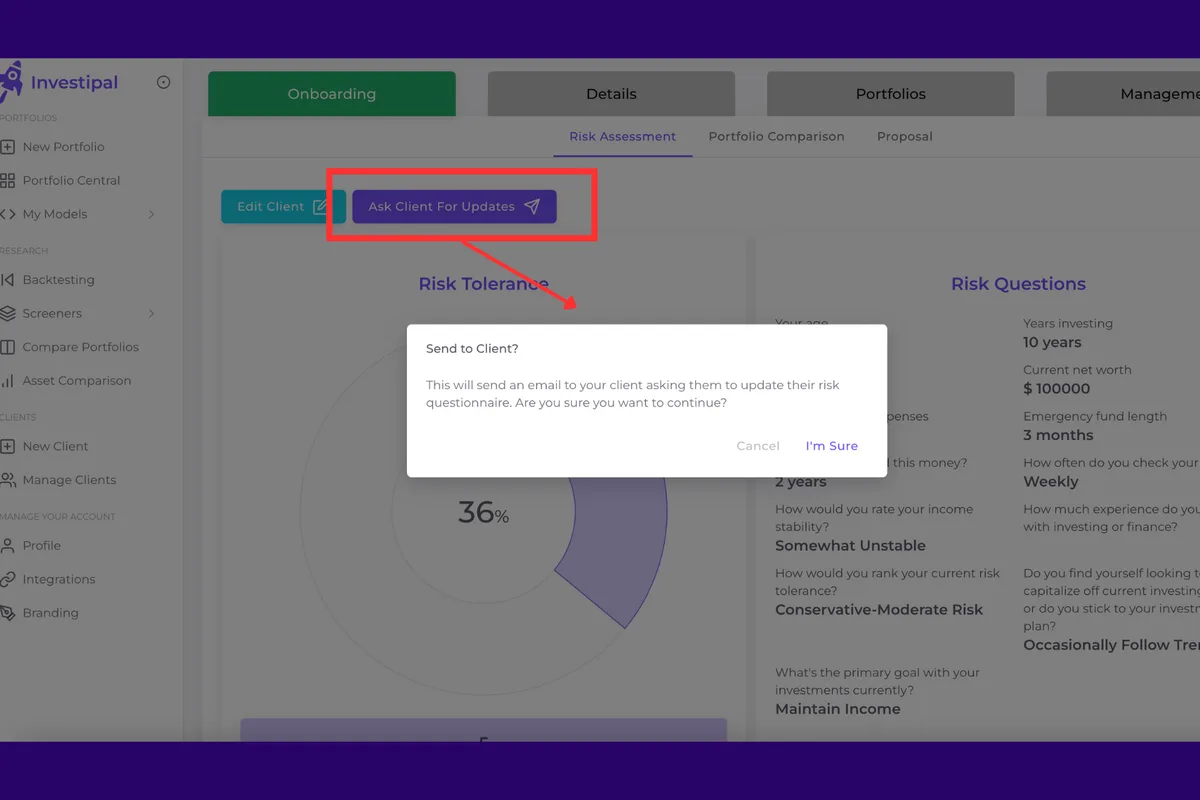1200x800 pixels.
Task: Open the Onboarding tab
Action: coord(331,93)
